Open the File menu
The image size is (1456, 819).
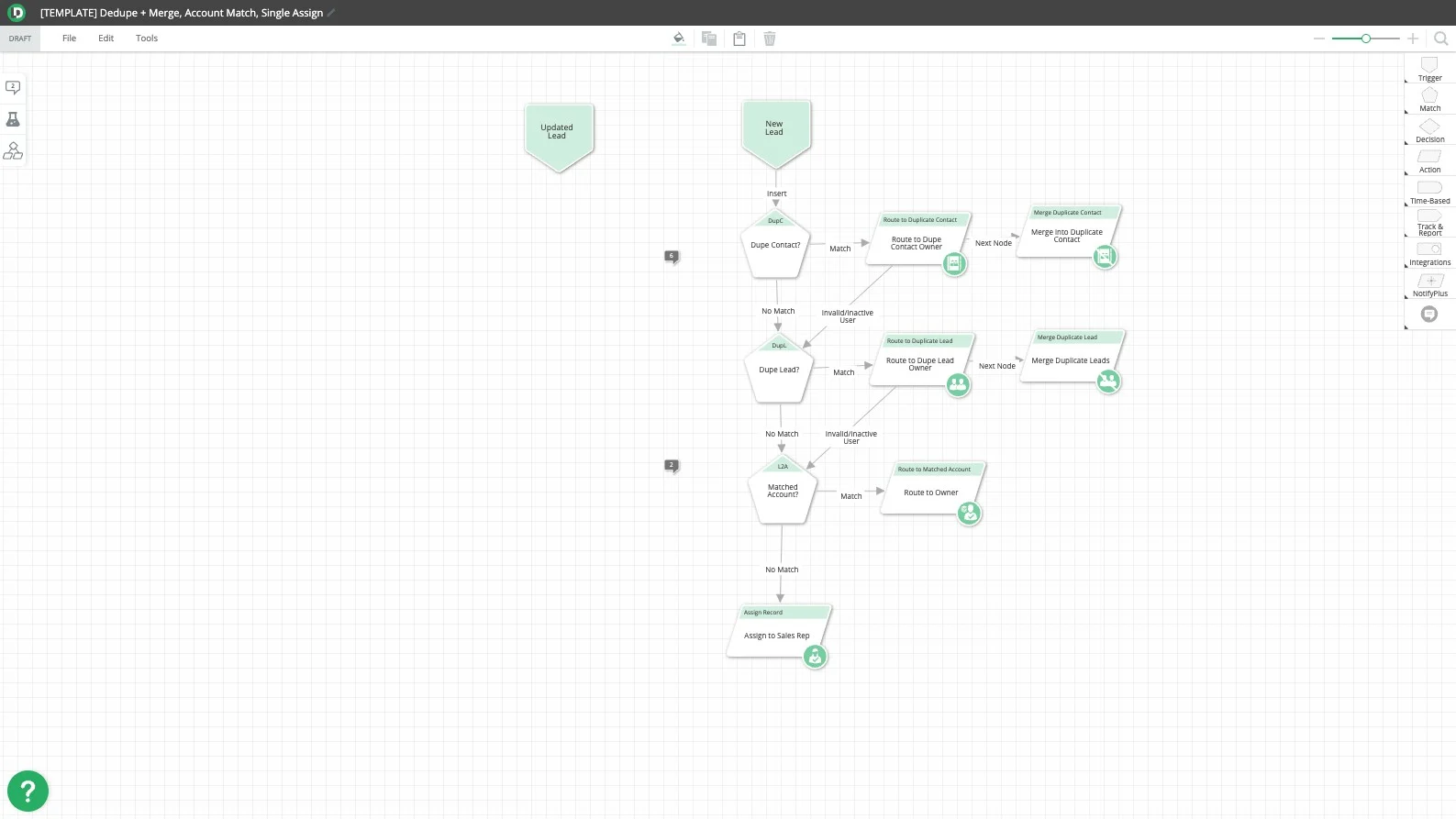click(69, 39)
